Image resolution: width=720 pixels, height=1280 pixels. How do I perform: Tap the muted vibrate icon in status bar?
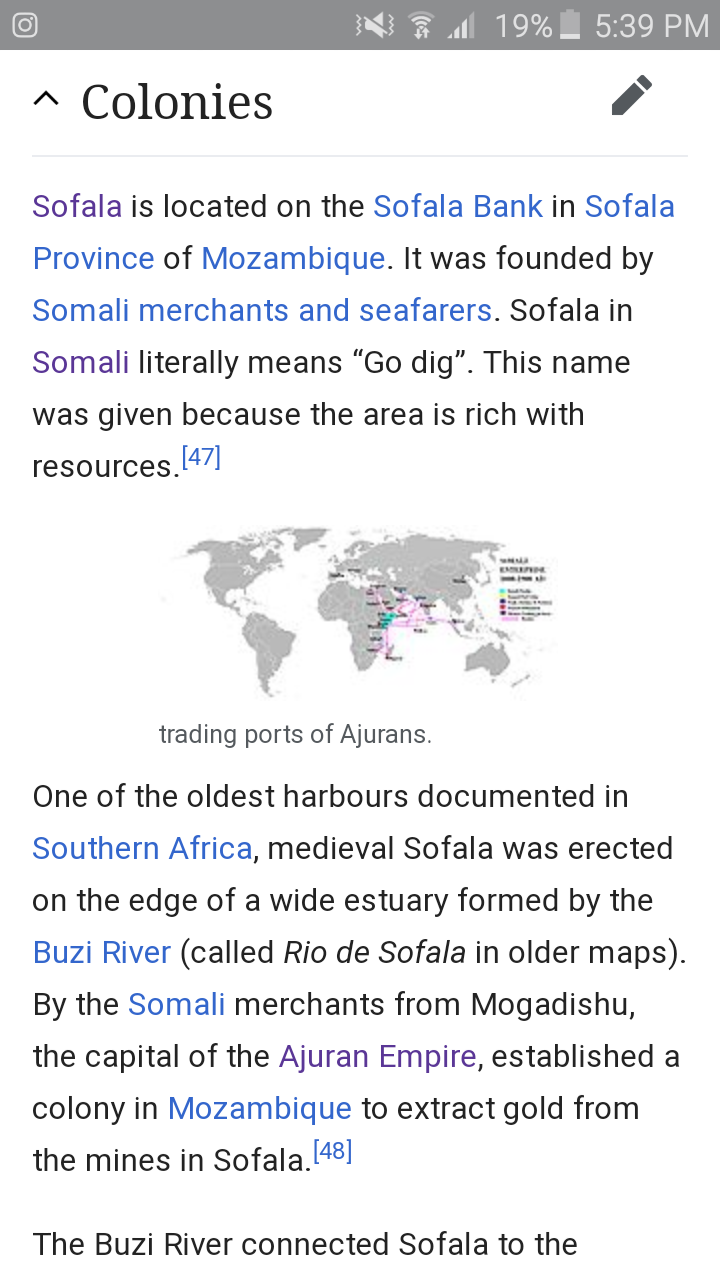375,25
